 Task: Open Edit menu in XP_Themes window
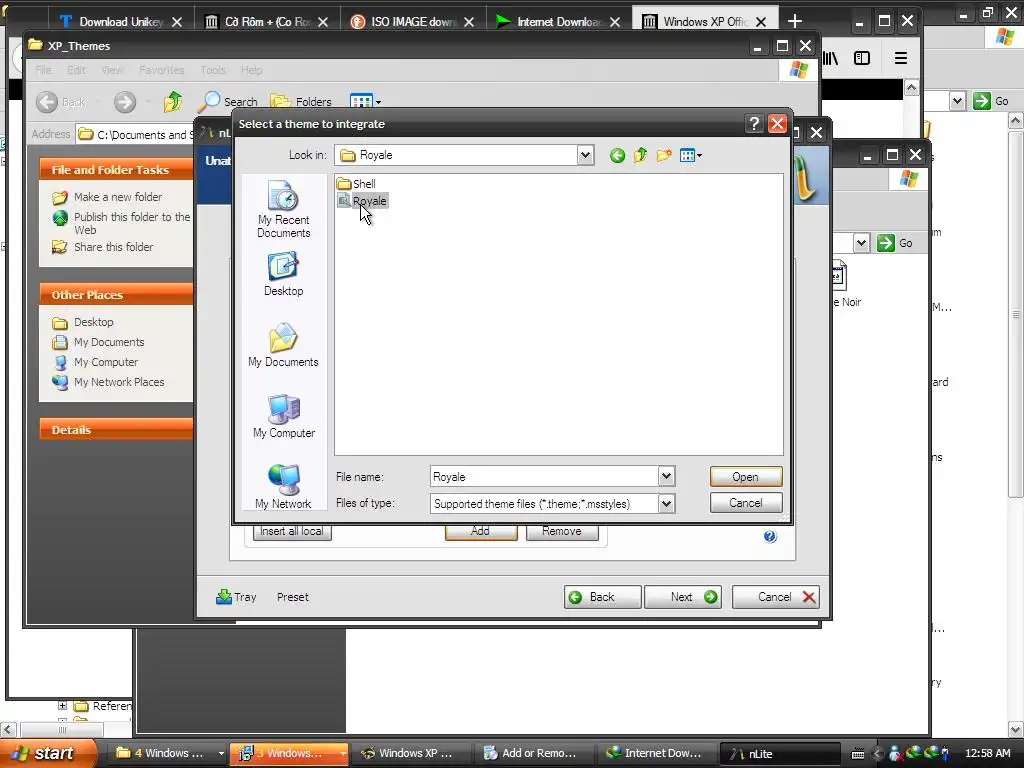[76, 70]
